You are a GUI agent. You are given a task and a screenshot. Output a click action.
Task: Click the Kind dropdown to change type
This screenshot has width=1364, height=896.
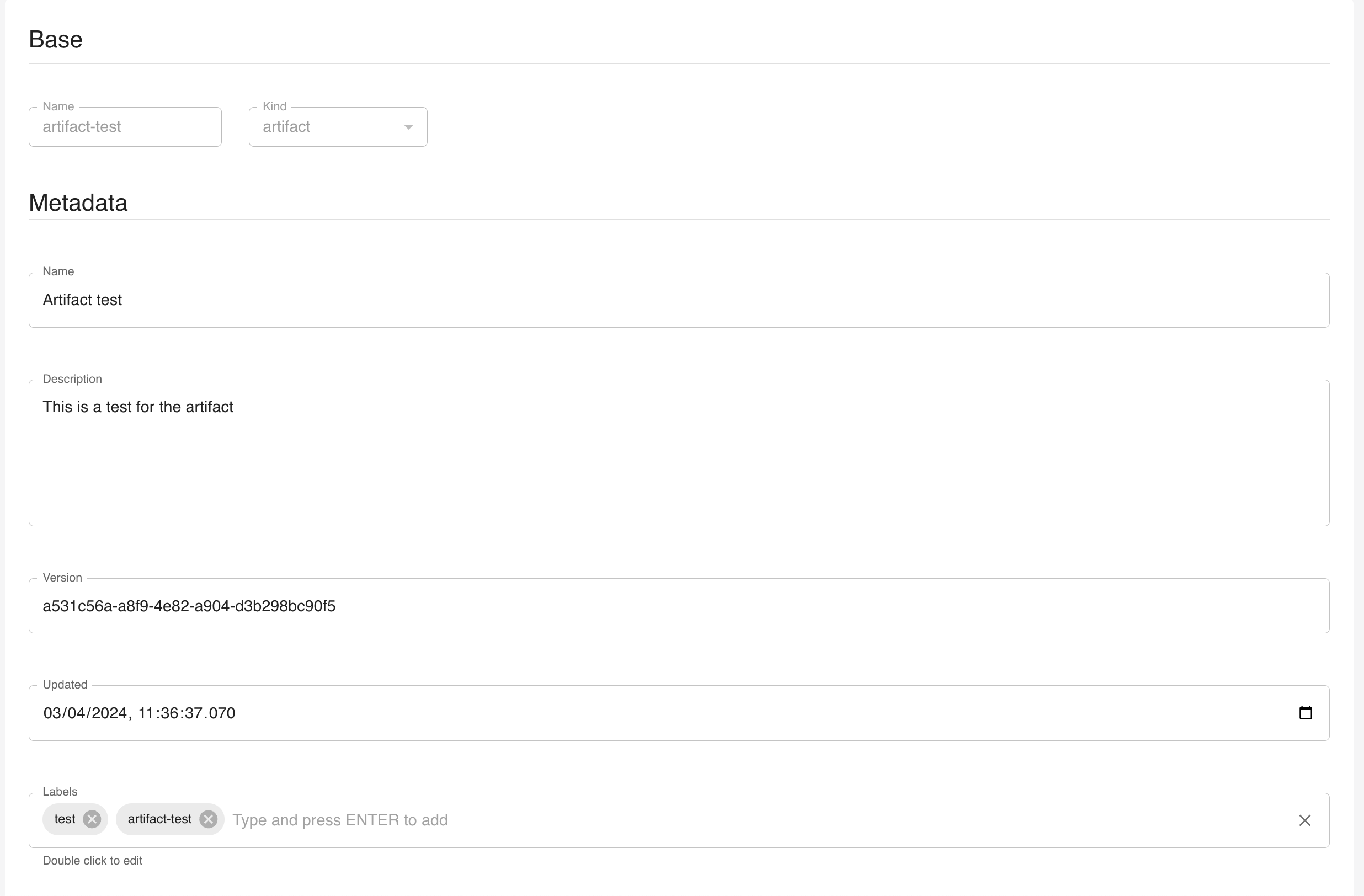coord(337,126)
